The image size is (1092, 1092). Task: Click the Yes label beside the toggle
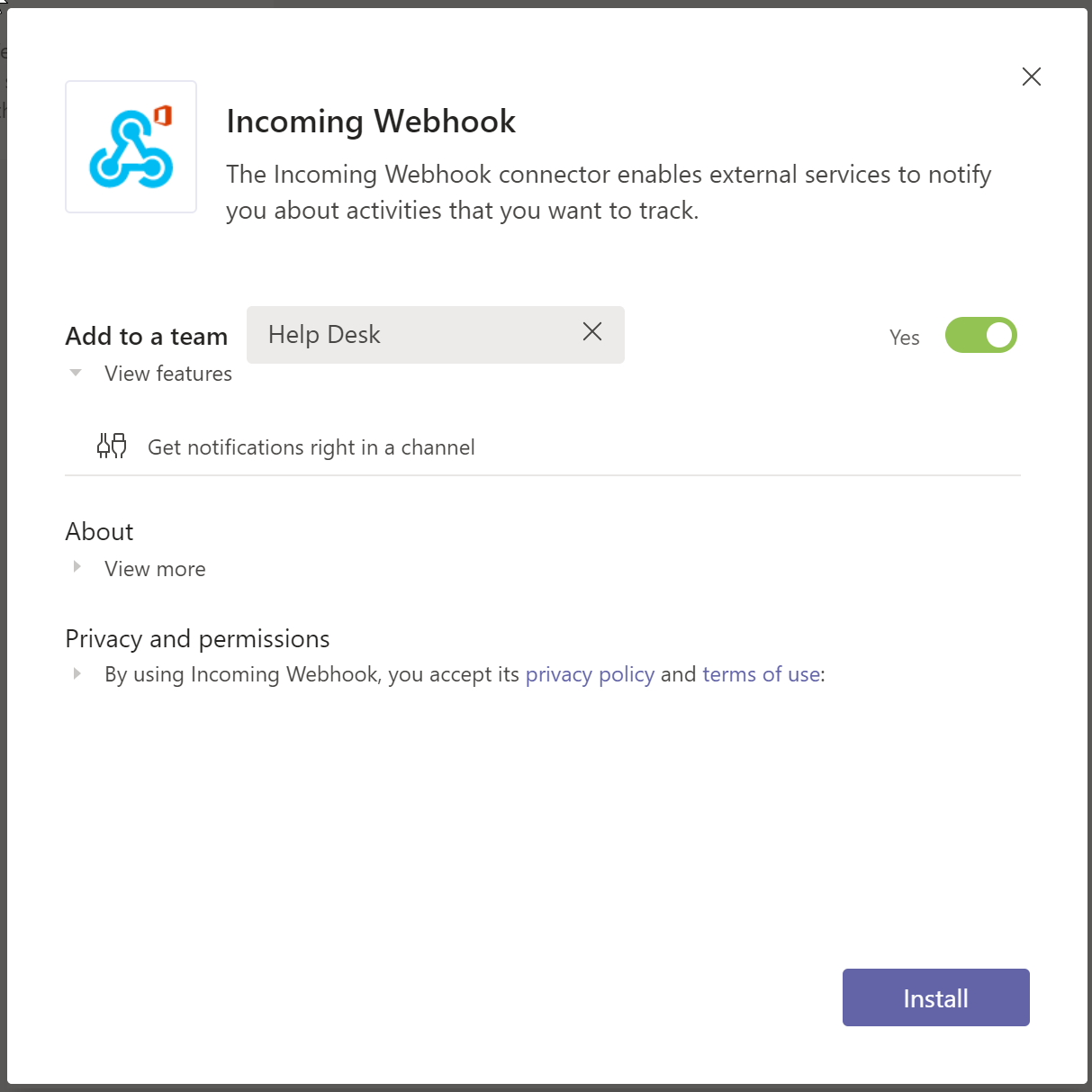tap(904, 338)
